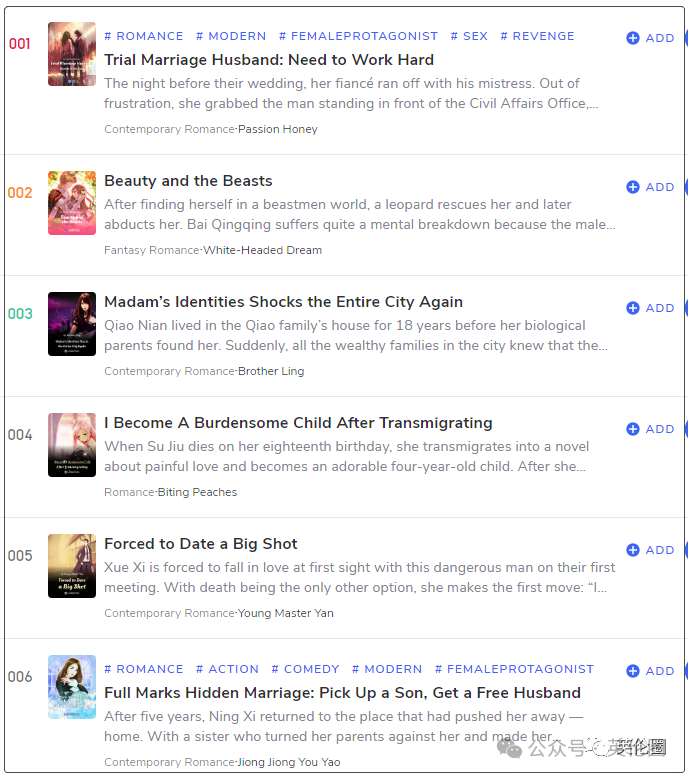Screen dimensions: 688x776
Task: View author Passion Honey
Action: coord(278,129)
